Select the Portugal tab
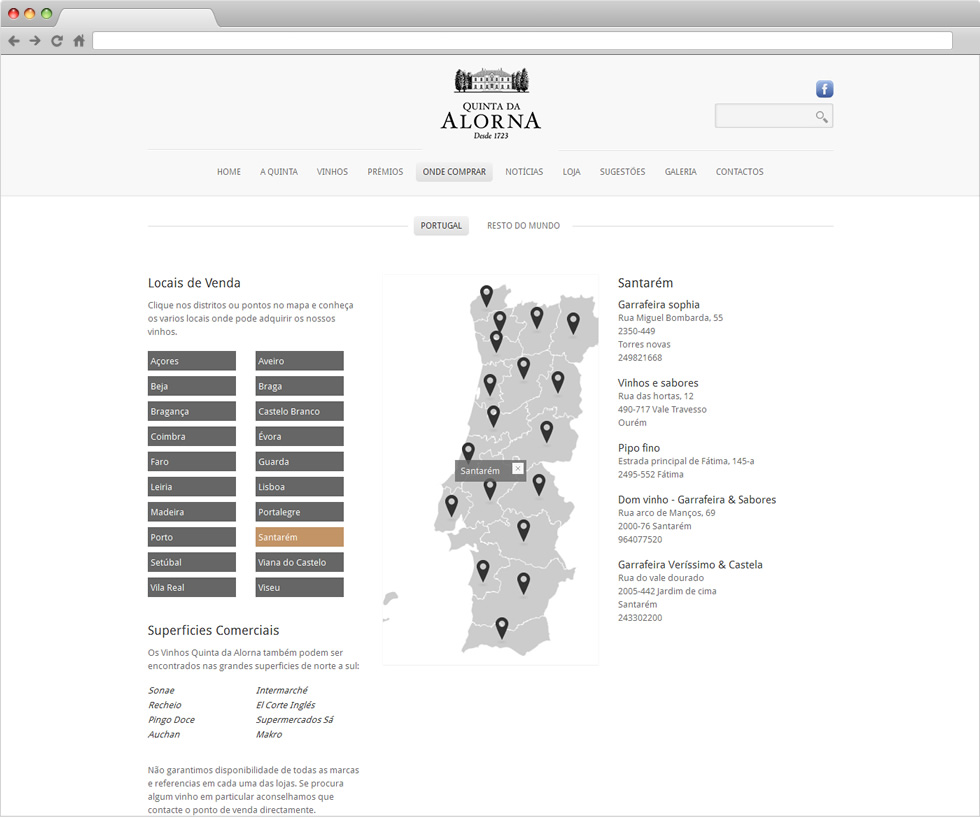 [x=441, y=226]
